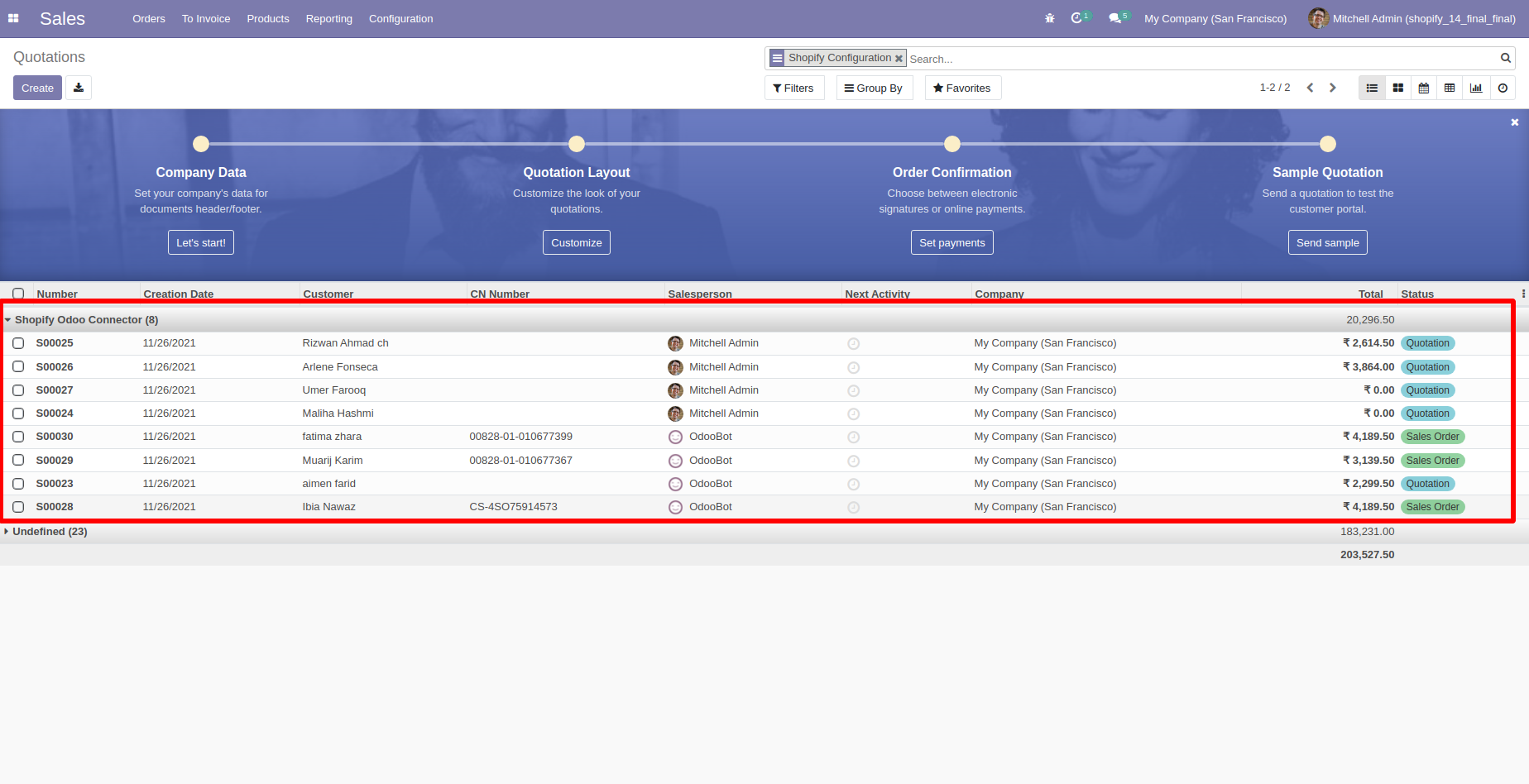The height and width of the screenshot is (784, 1529).
Task: Switch to calendar view
Action: pyautogui.click(x=1424, y=88)
